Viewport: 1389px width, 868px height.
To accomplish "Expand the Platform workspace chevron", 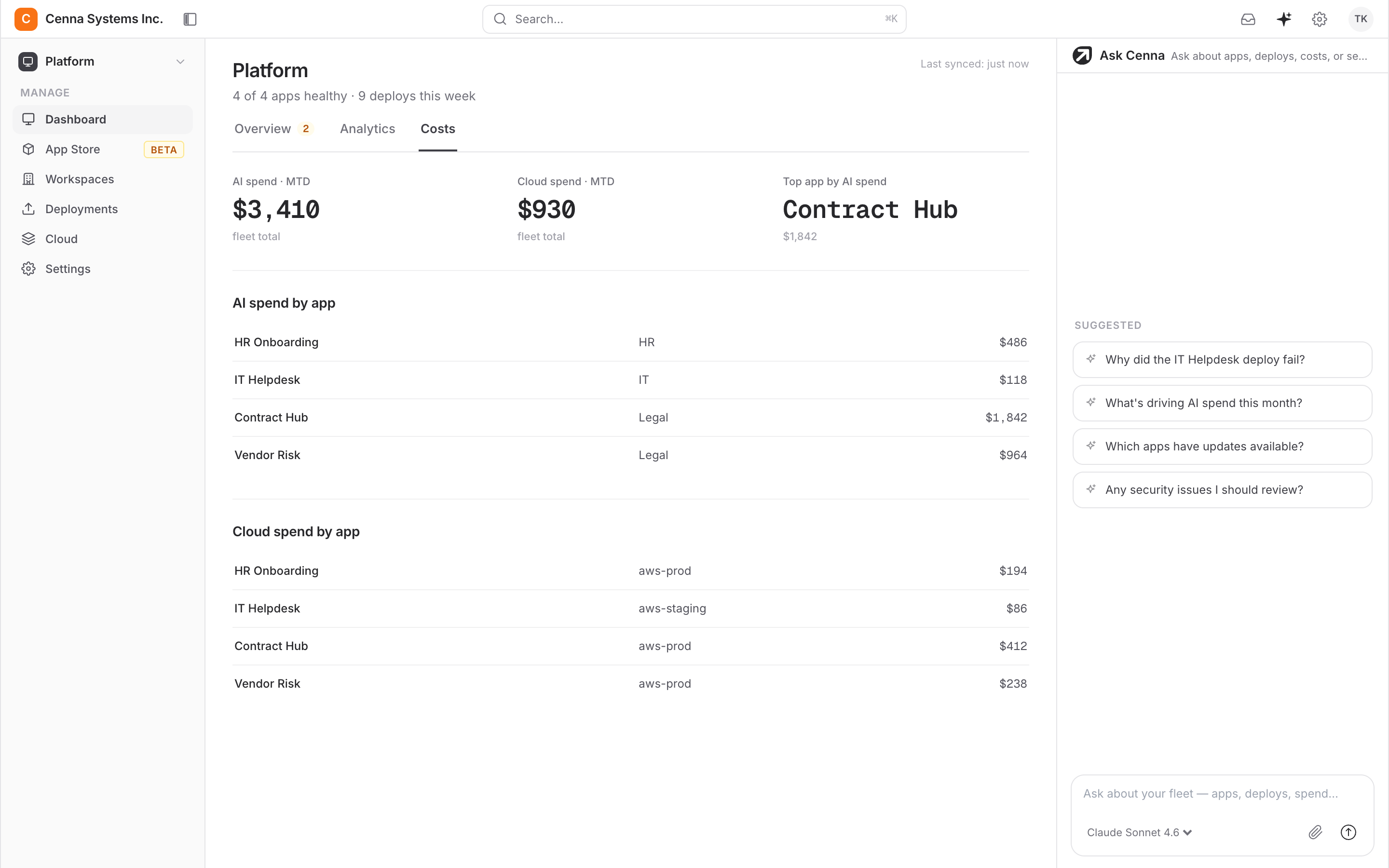I will (180, 61).
